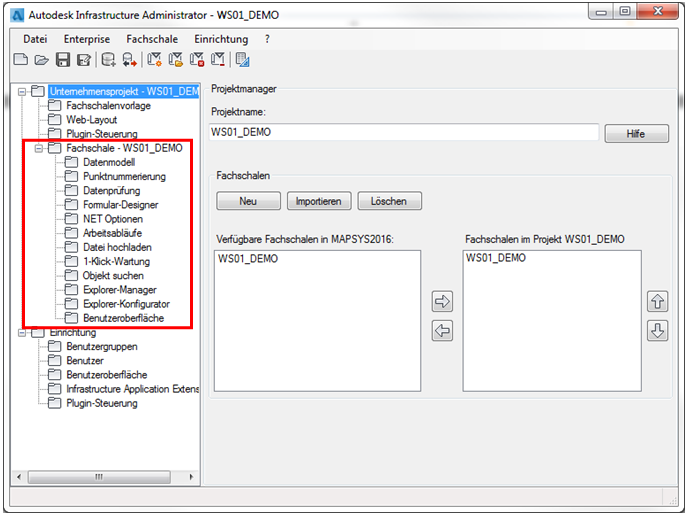Move Fachschale up in project list
Screen dimensions: 694x517
click(x=657, y=301)
